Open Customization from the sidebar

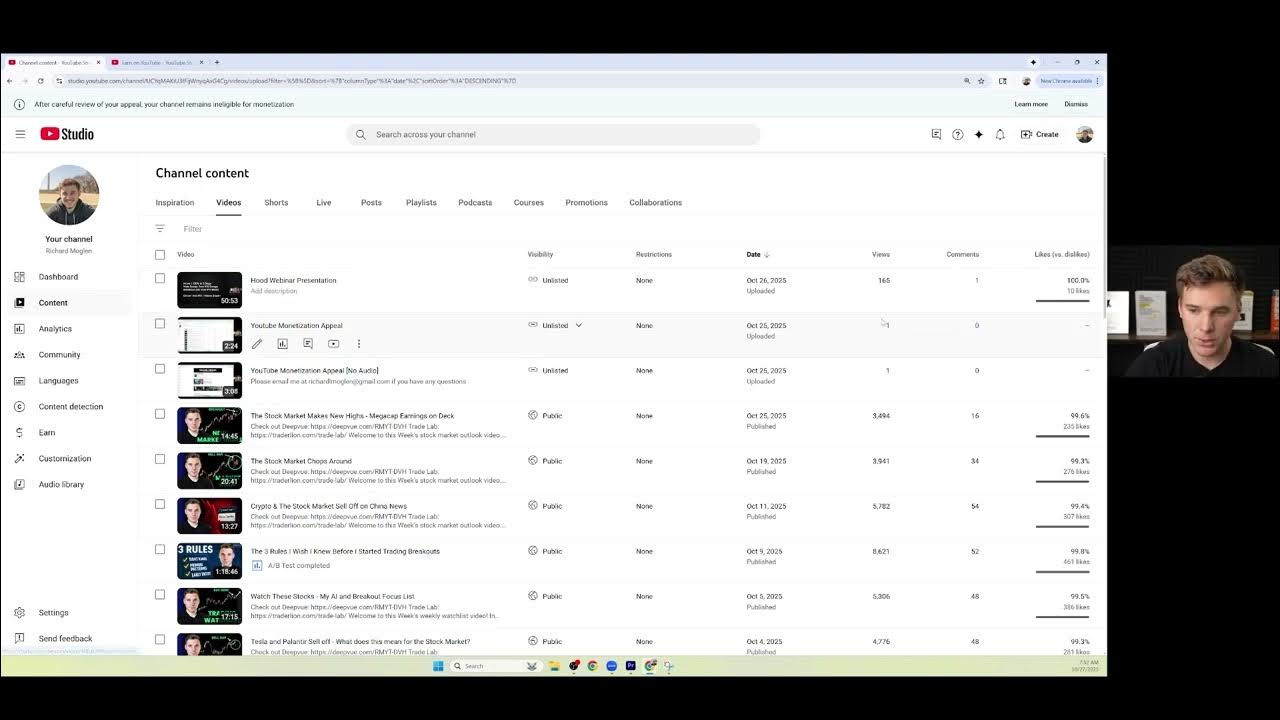point(64,459)
